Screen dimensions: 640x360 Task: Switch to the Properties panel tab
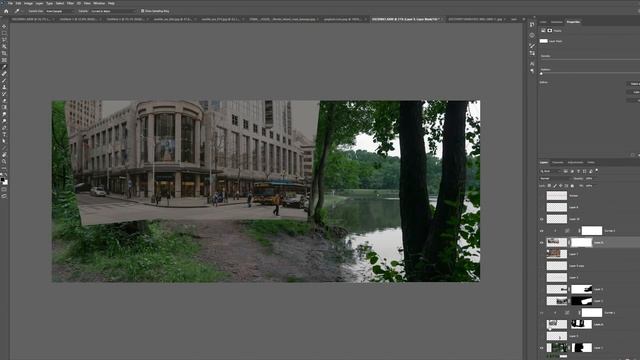pos(573,22)
